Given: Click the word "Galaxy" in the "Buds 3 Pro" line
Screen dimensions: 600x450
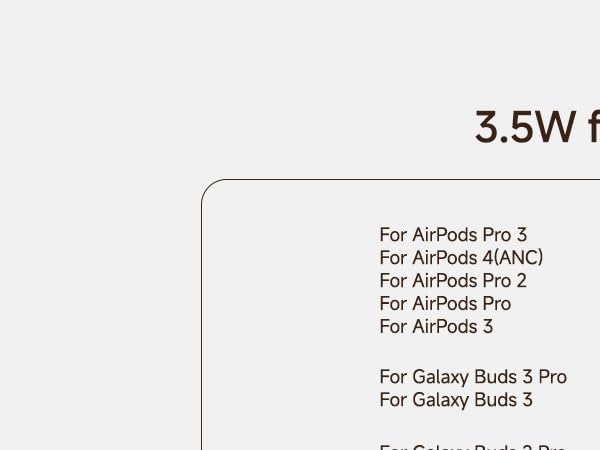Looking at the screenshot, I should click(x=441, y=377).
